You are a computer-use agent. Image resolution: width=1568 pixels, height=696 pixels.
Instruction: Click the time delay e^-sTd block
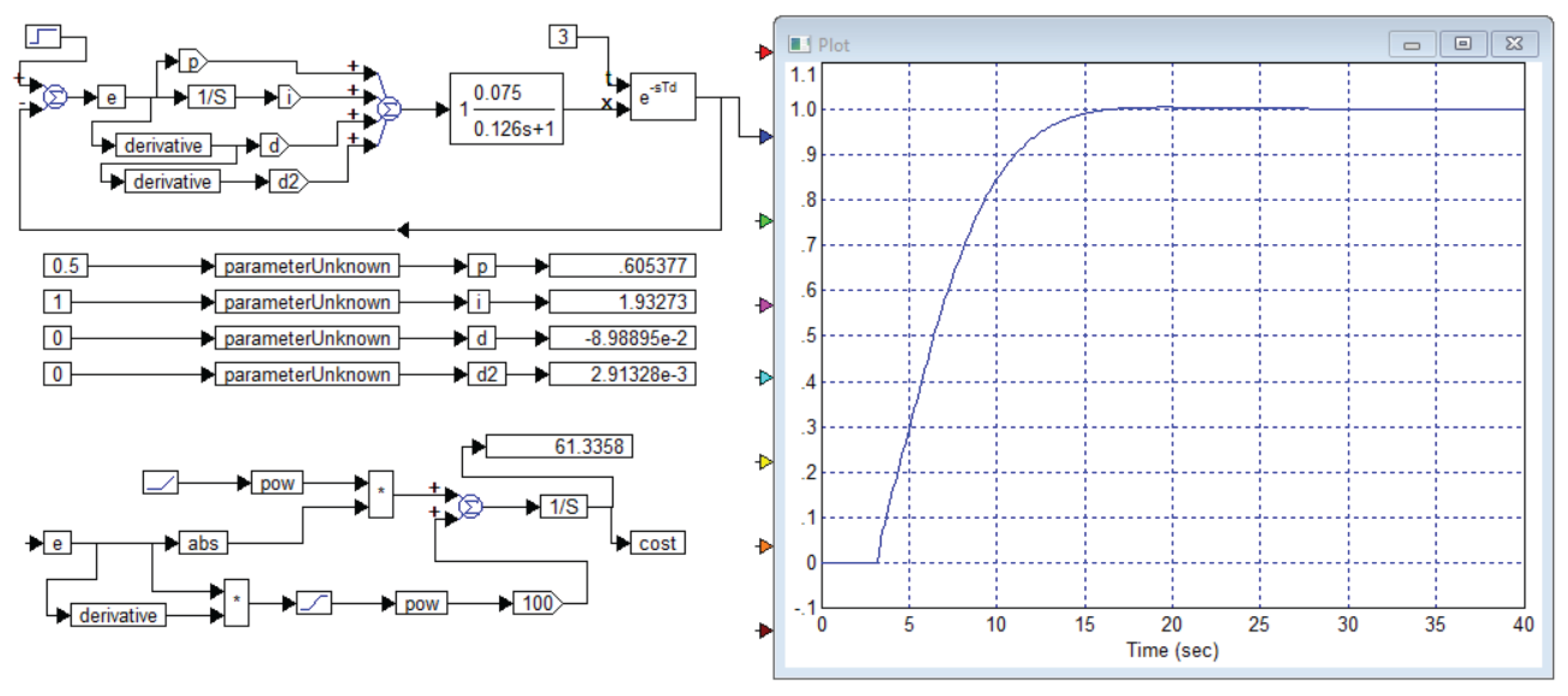(662, 97)
